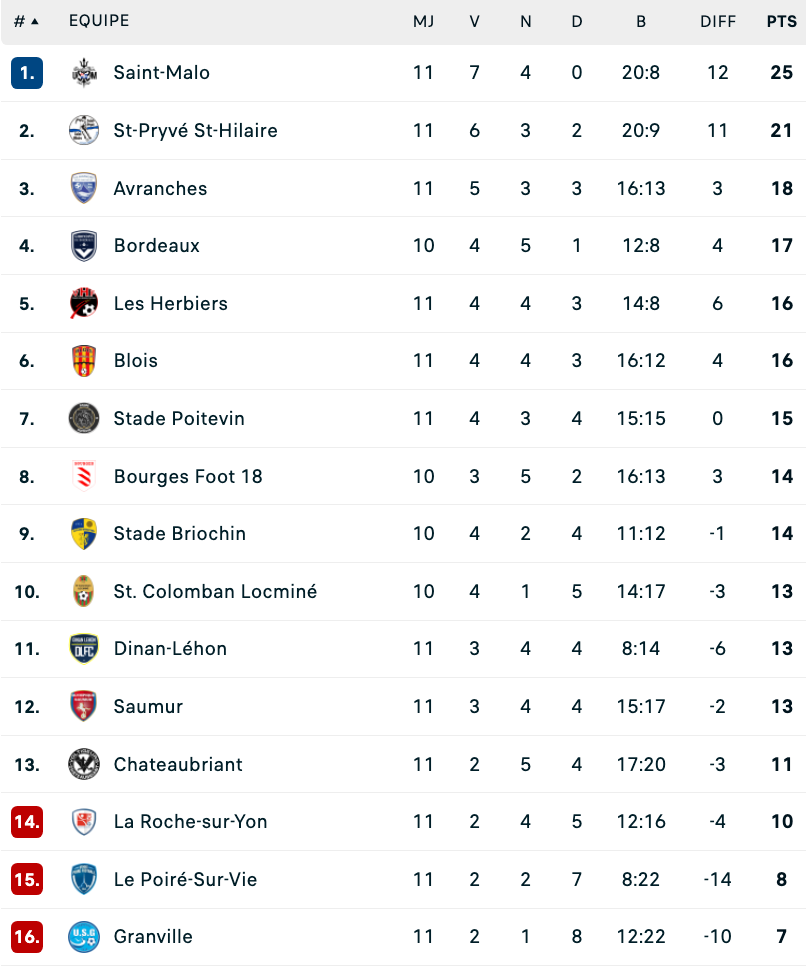The height and width of the screenshot is (974, 806).
Task: Click the St-Pryvé St-Hilaire team logo
Action: point(84,130)
